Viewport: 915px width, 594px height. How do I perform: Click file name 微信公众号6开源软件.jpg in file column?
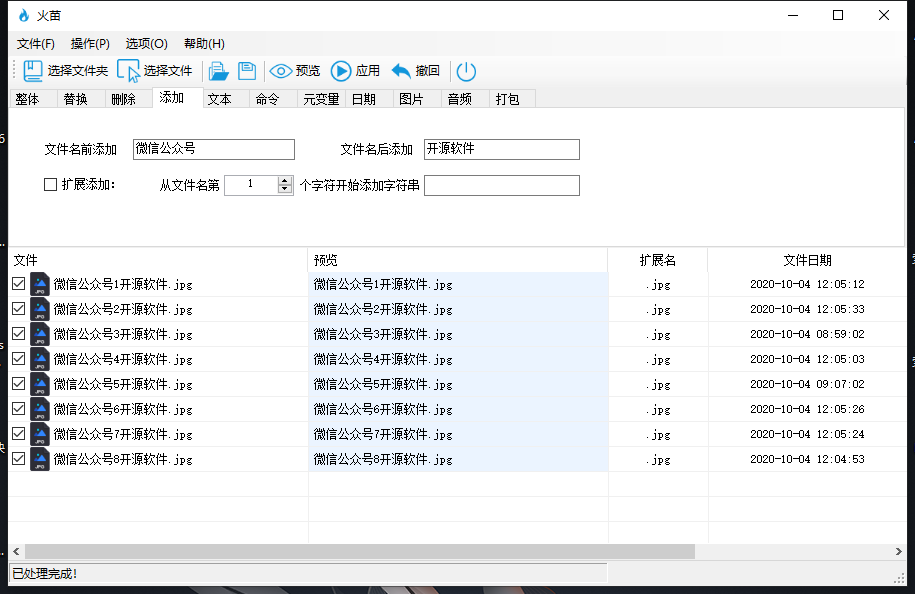123,410
